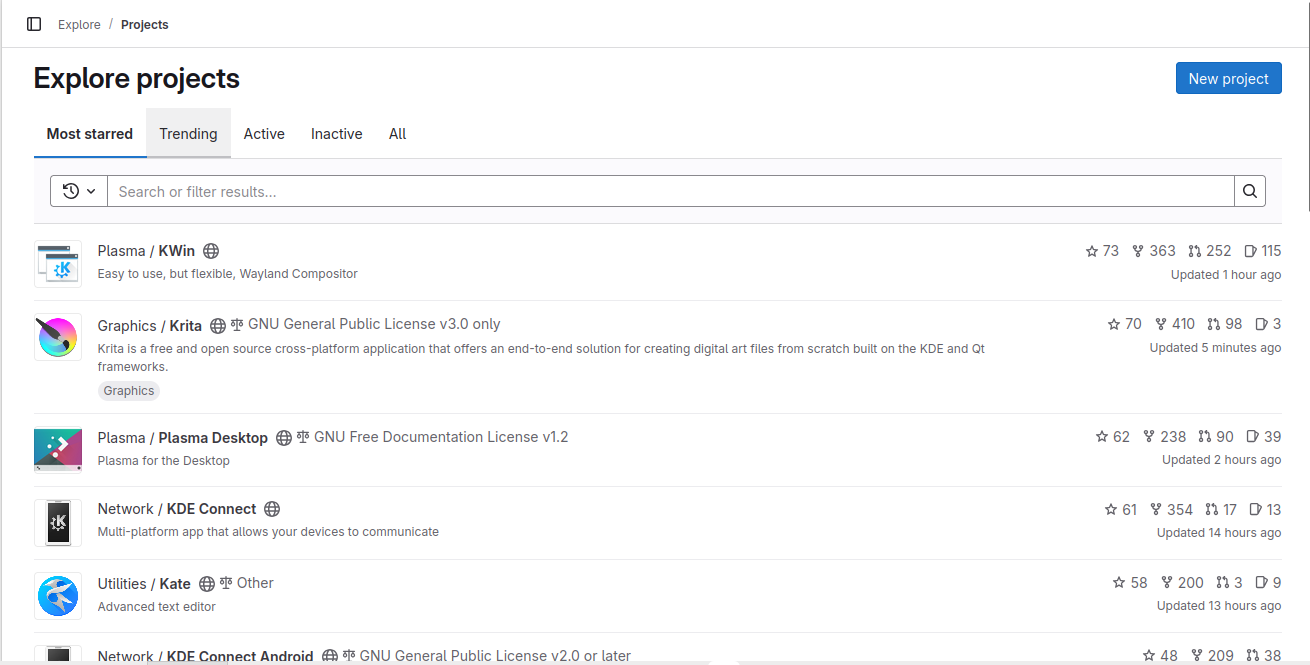Click the search magnifier icon
The width and height of the screenshot is (1310, 665).
coord(1249,190)
